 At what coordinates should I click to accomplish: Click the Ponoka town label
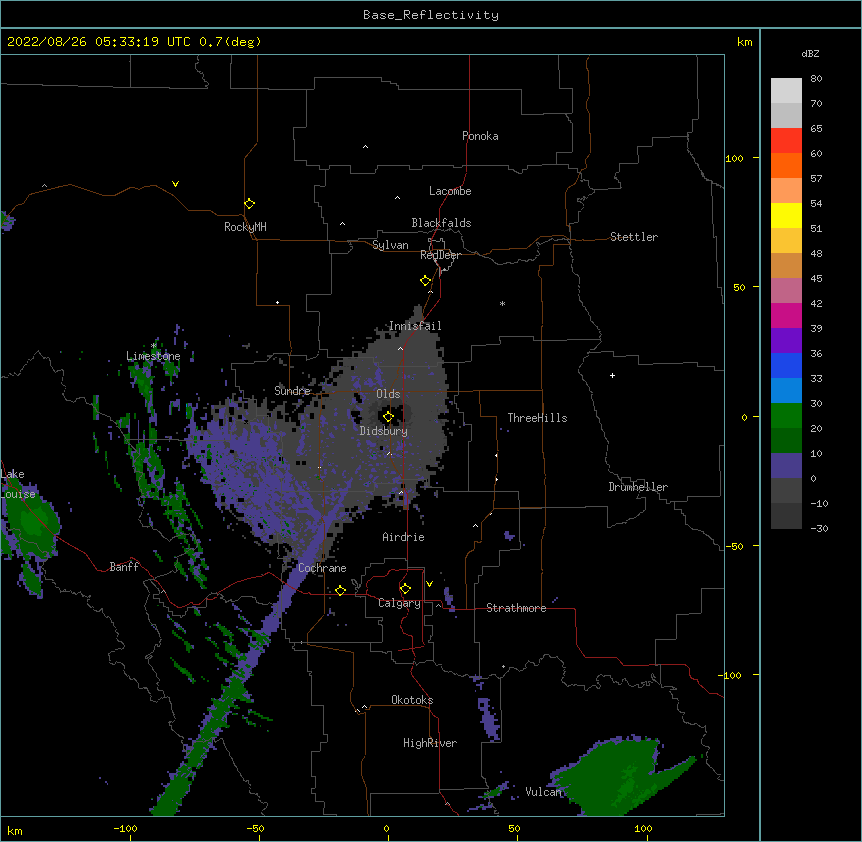point(480,136)
